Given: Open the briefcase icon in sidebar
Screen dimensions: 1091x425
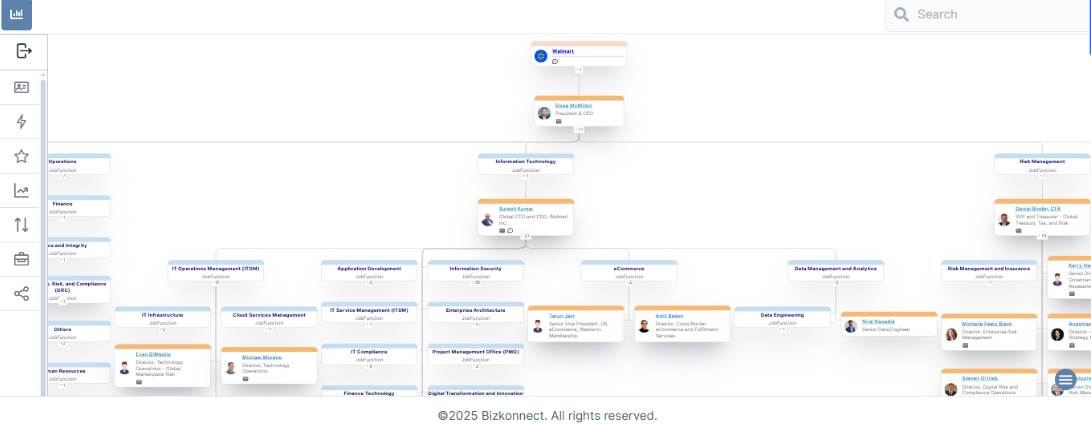Looking at the screenshot, I should point(22,259).
